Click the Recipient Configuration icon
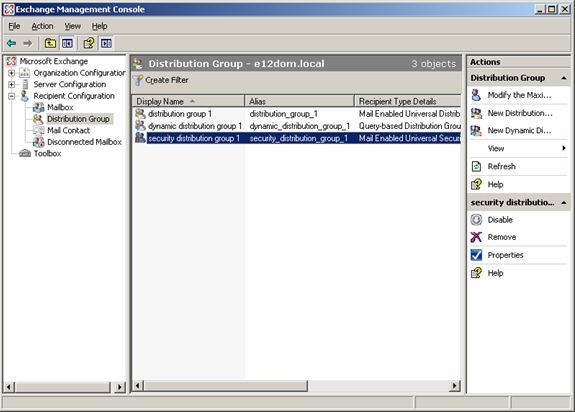This screenshot has width=575, height=412. click(x=25, y=96)
